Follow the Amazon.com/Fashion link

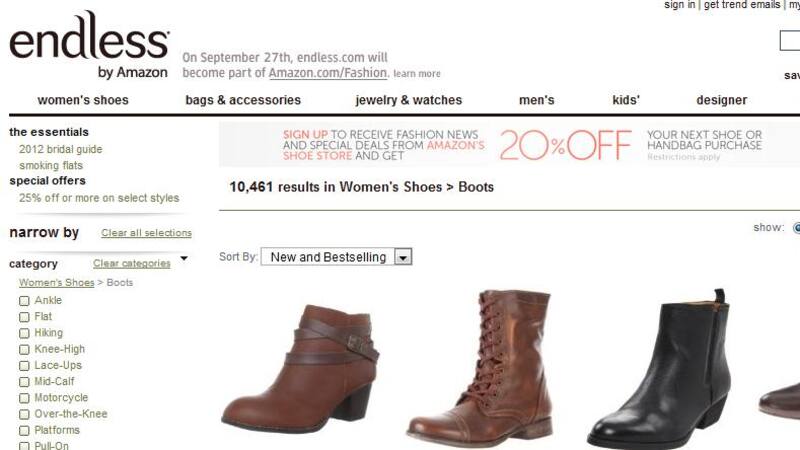coord(328,72)
